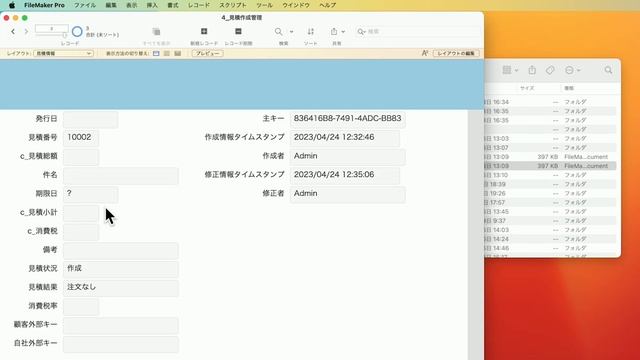This screenshot has height=360, width=640.
Task: Click the プレビュー button
Action: (208, 53)
